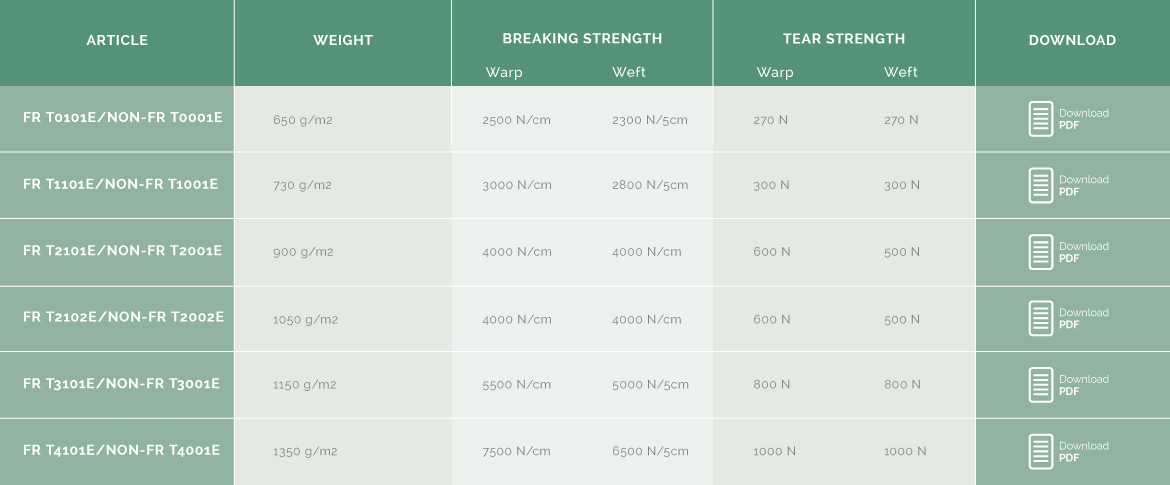
Task: Select article FR T3101E/NON-FR T3001E
Action: pyautogui.click(x=121, y=383)
